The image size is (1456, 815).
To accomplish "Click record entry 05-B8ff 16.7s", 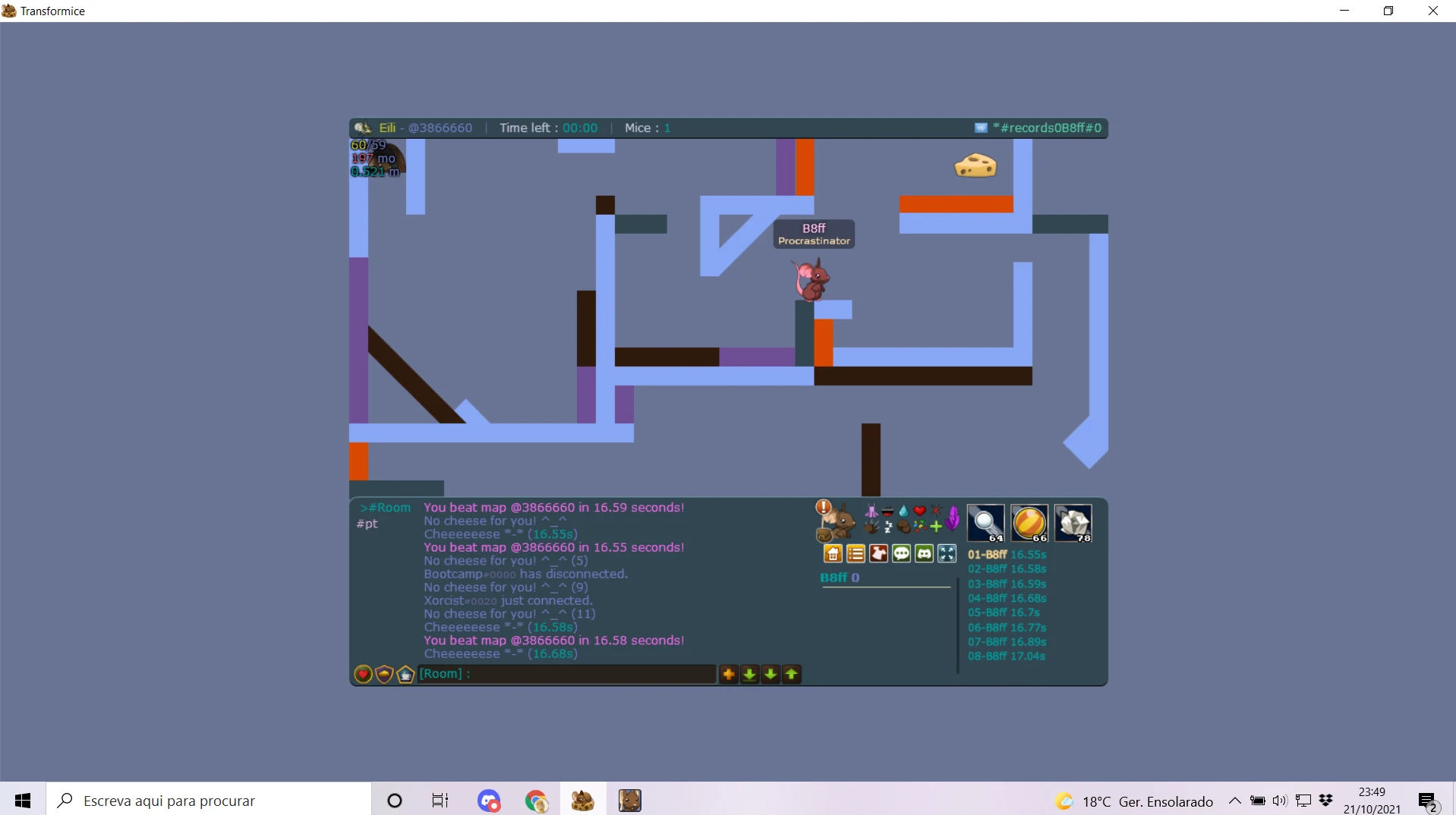I will [1004, 613].
